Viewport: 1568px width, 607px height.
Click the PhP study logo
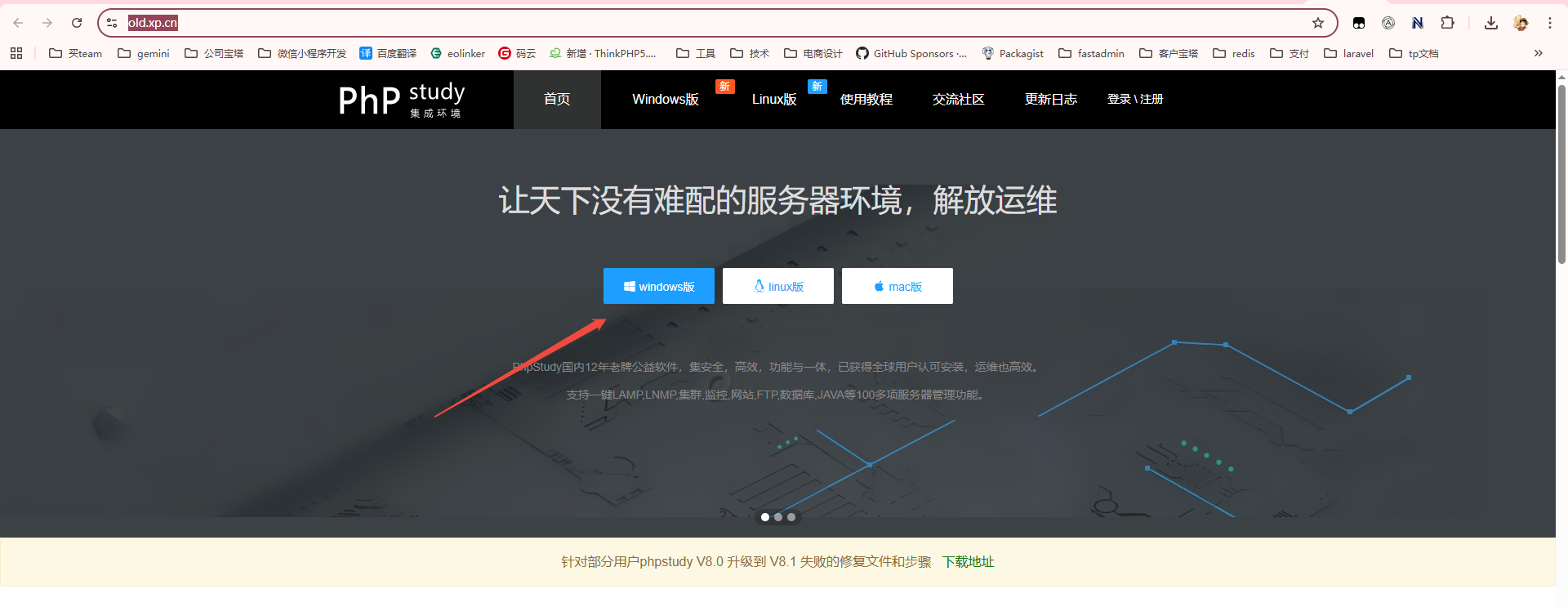click(401, 100)
